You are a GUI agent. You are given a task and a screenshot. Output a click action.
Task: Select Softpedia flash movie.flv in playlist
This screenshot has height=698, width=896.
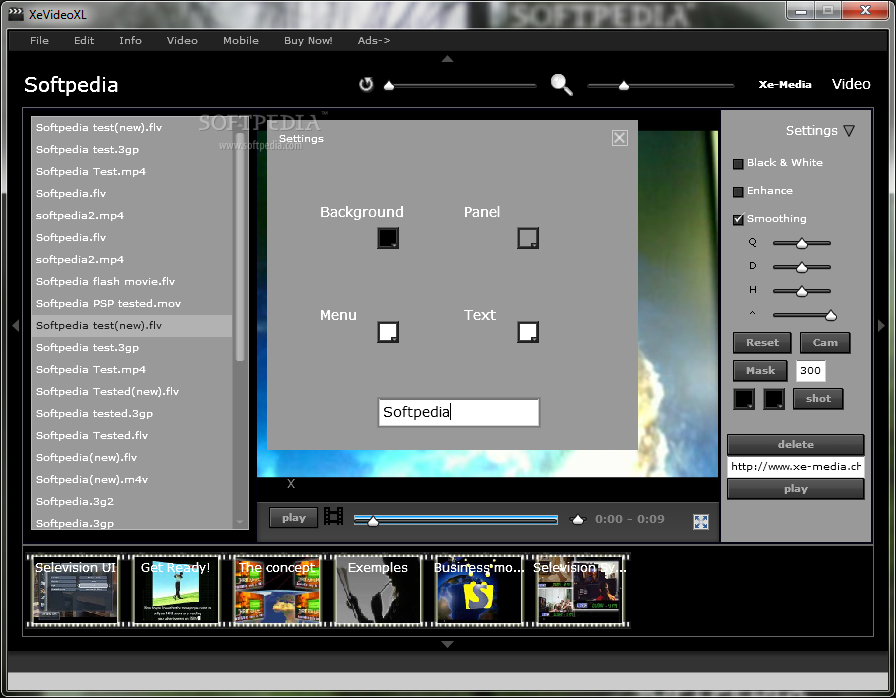click(132, 282)
